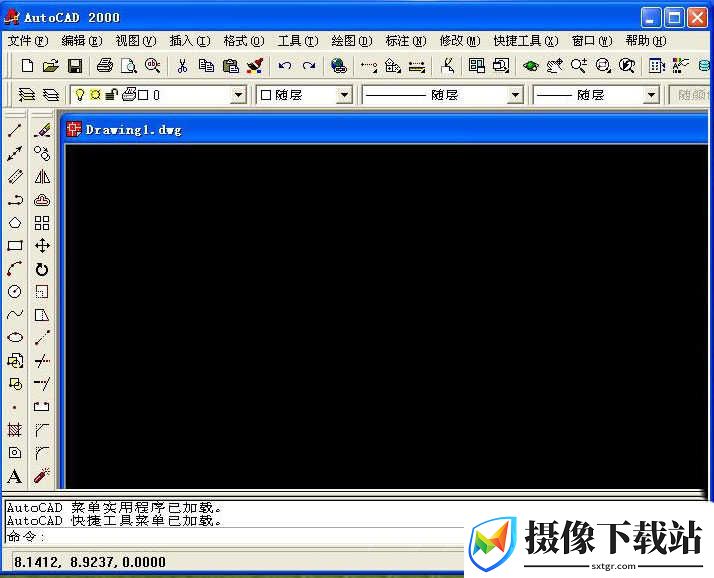The height and width of the screenshot is (578, 714).
Task: Toggle layer 0 plot printer icon
Action: (129, 94)
